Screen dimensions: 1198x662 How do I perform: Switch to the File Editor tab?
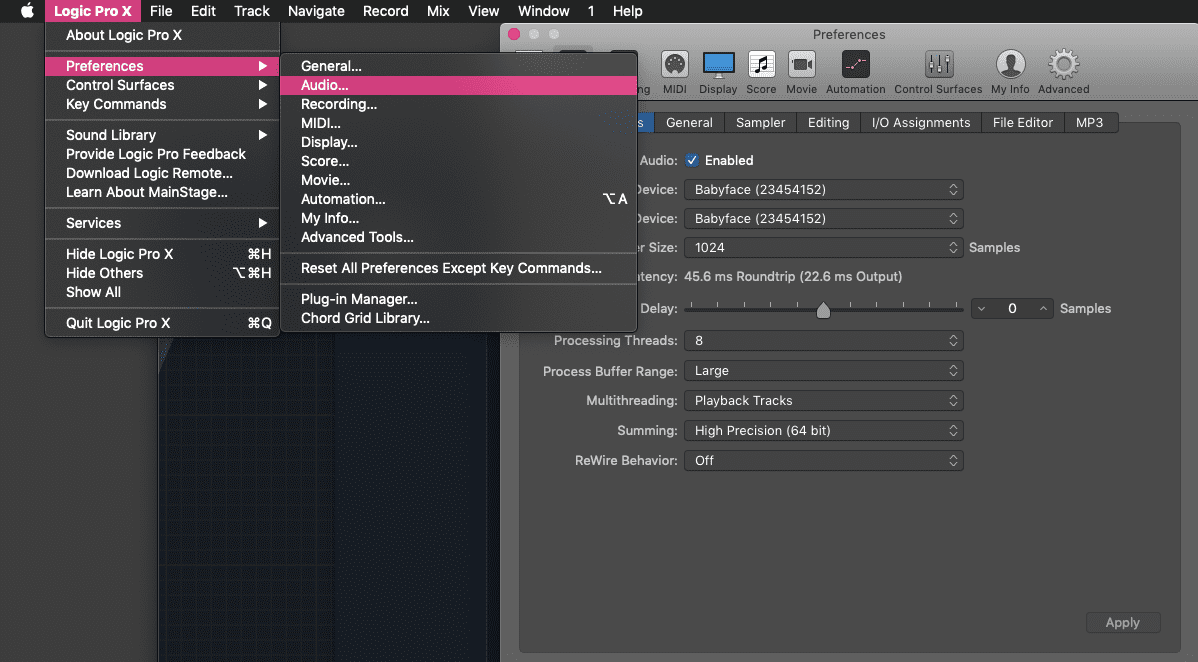tap(1022, 122)
